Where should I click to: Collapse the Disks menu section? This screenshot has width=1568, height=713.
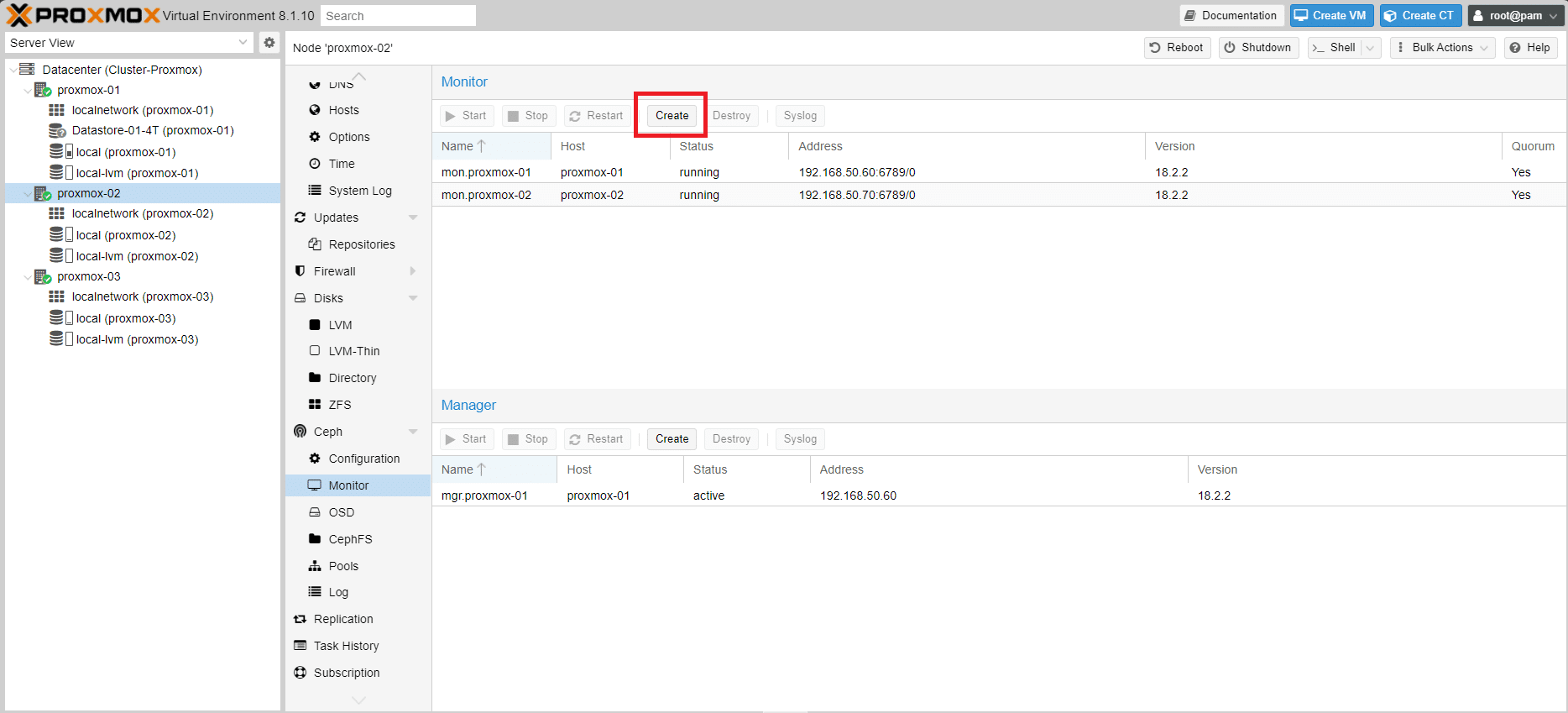[413, 298]
